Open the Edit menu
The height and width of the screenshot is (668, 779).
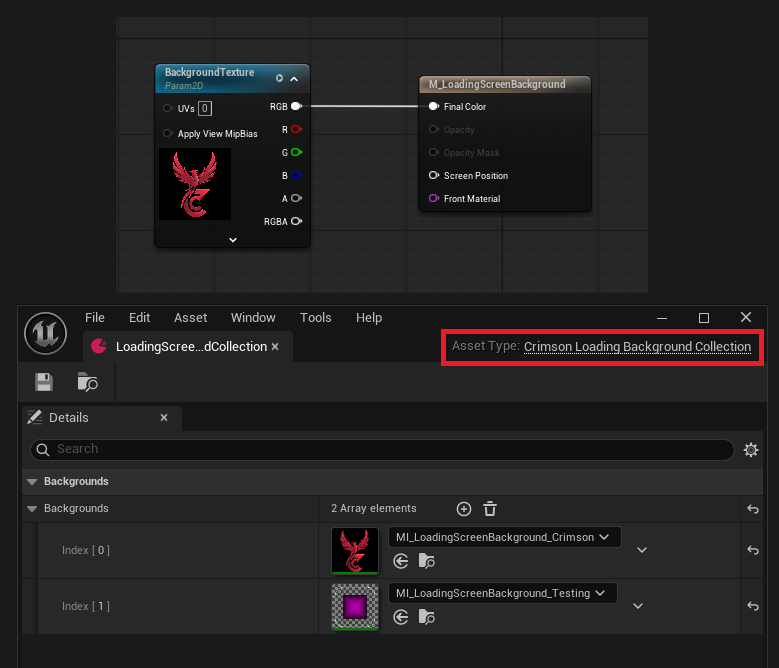pyautogui.click(x=140, y=318)
